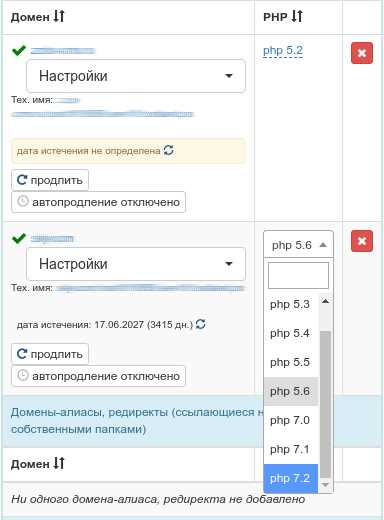384x520 pixels.
Task: Click the дата истечения не определена notice
Action: [x=128, y=151]
